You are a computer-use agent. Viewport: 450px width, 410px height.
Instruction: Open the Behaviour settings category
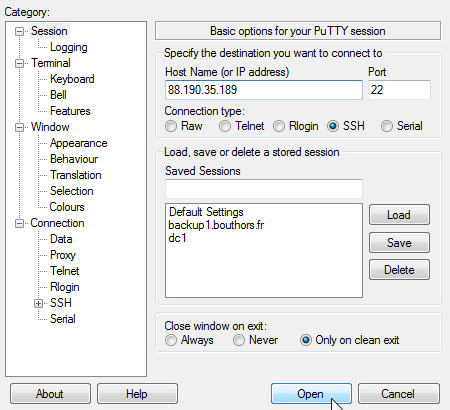click(x=74, y=159)
